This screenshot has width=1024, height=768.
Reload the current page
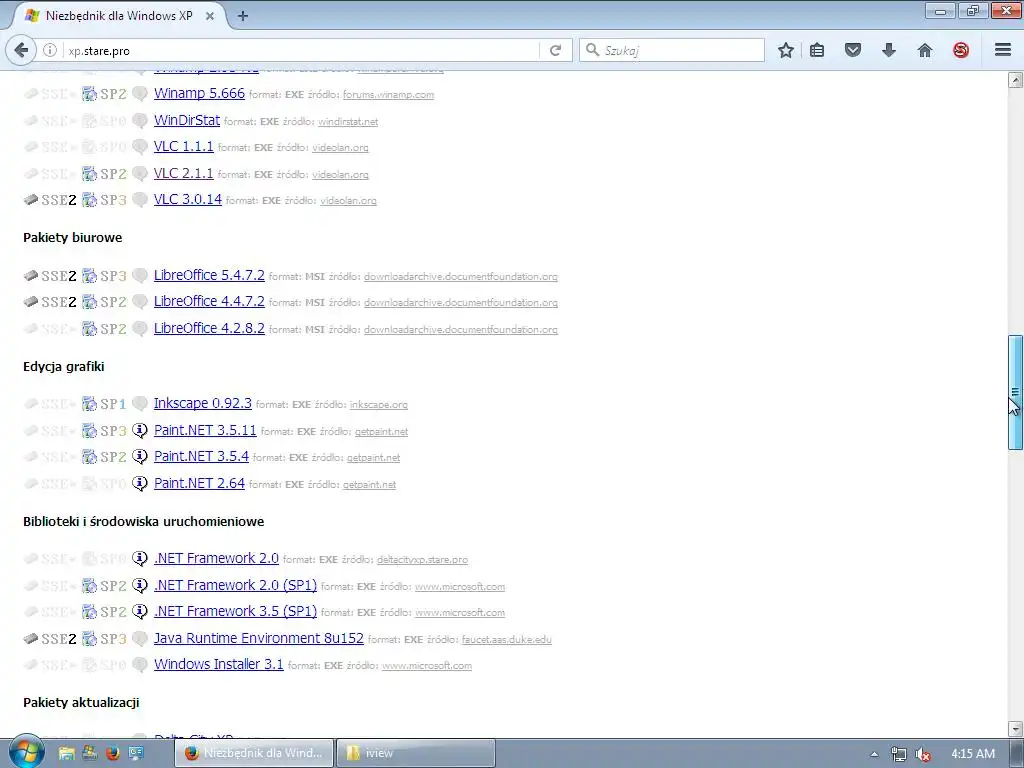pyautogui.click(x=556, y=50)
